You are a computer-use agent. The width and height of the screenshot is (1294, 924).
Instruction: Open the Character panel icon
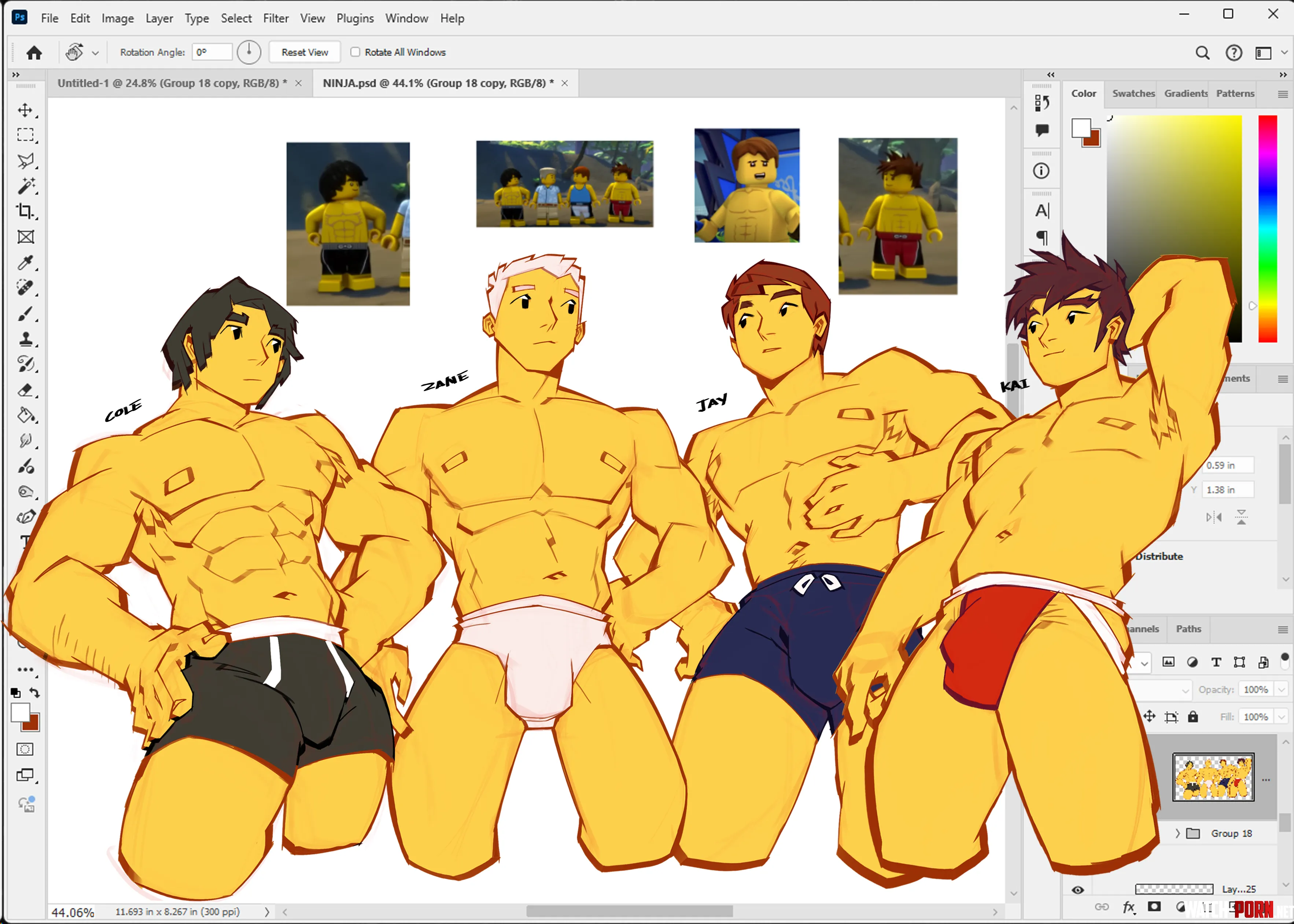point(1042,211)
